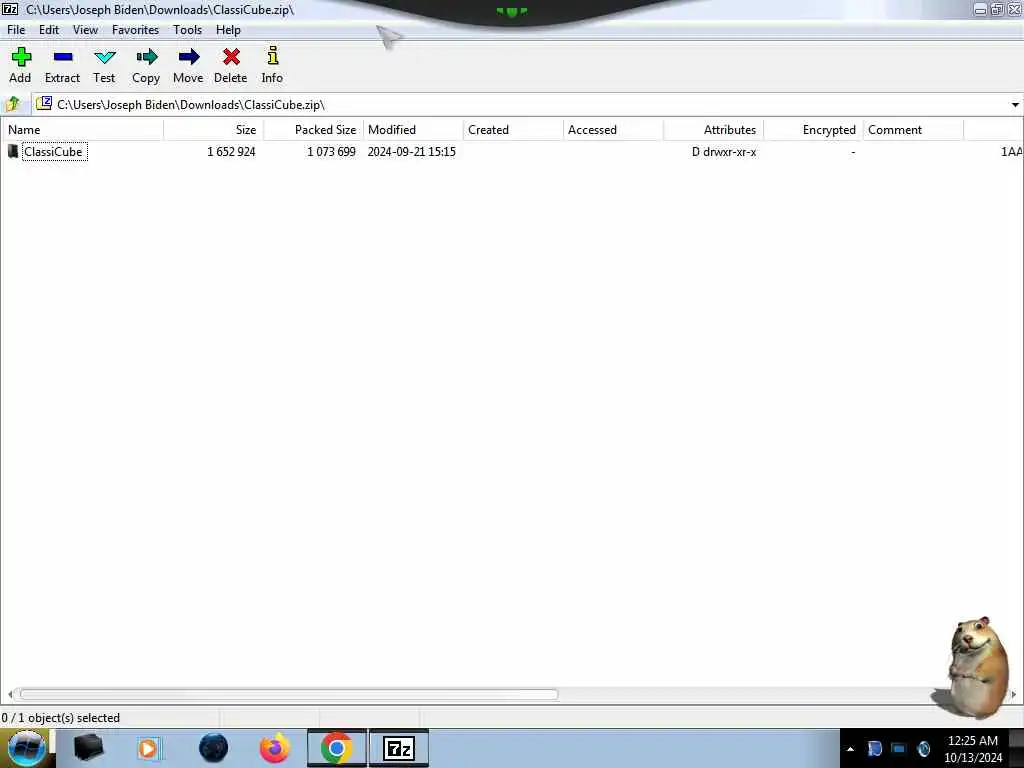This screenshot has width=1024, height=768.
Task: Open the dark globe taskbar icon
Action: 214,748
